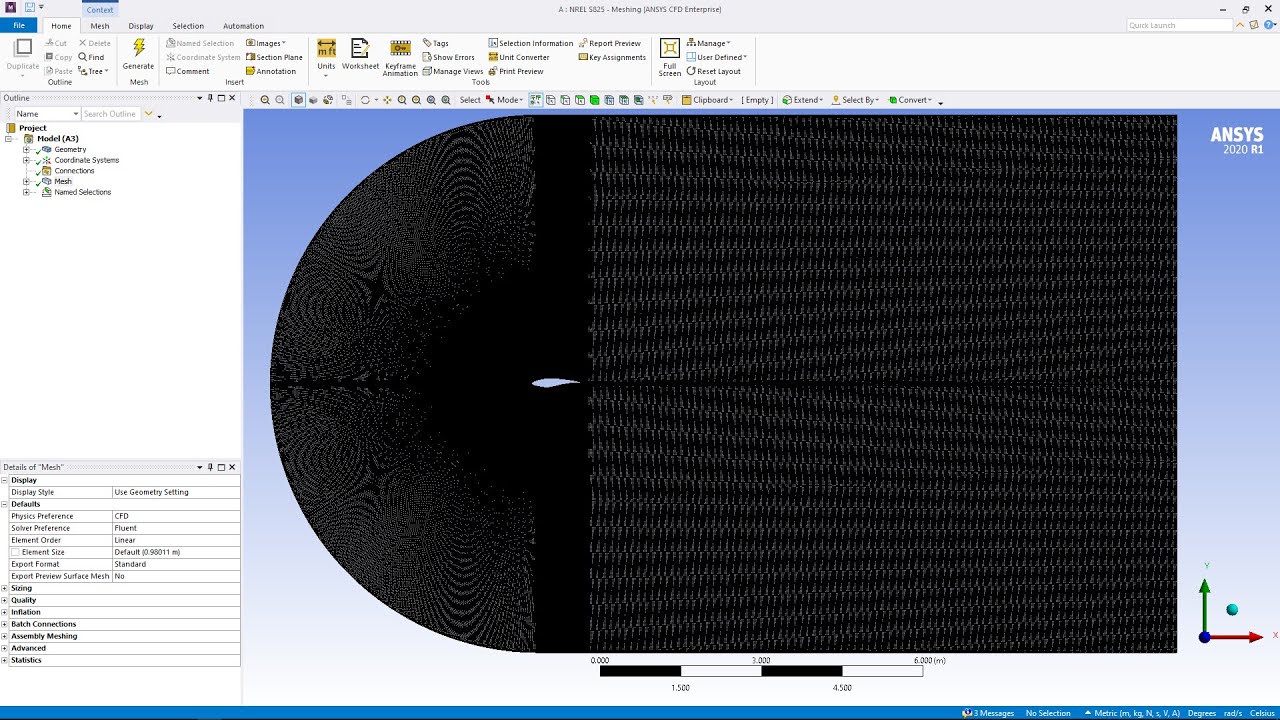This screenshot has width=1280, height=720.
Task: Open Key Assignments
Action: pos(612,57)
